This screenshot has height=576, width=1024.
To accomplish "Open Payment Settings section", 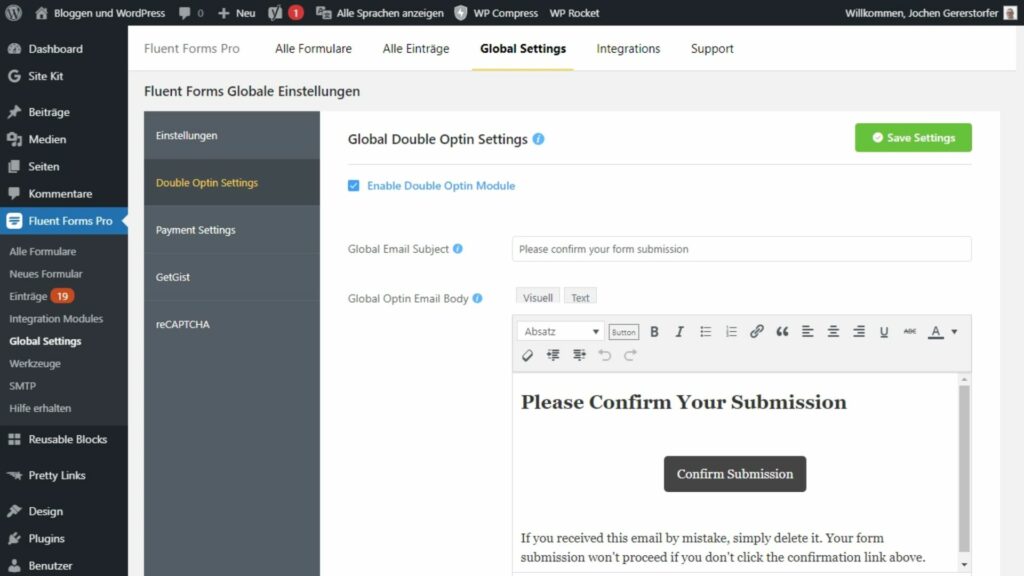I will click(x=232, y=229).
